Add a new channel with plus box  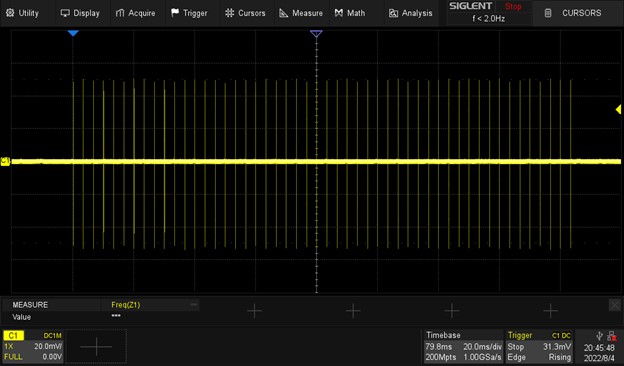[96, 347]
